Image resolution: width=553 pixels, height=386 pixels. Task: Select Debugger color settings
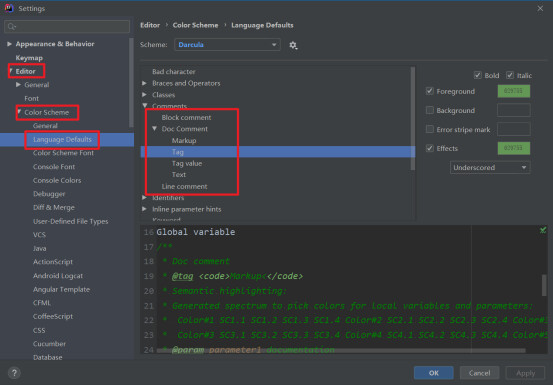coord(49,194)
